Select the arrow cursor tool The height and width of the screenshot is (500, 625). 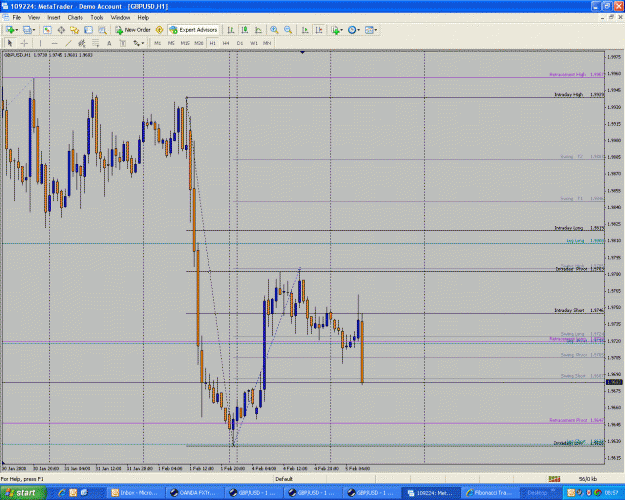(x=10, y=43)
